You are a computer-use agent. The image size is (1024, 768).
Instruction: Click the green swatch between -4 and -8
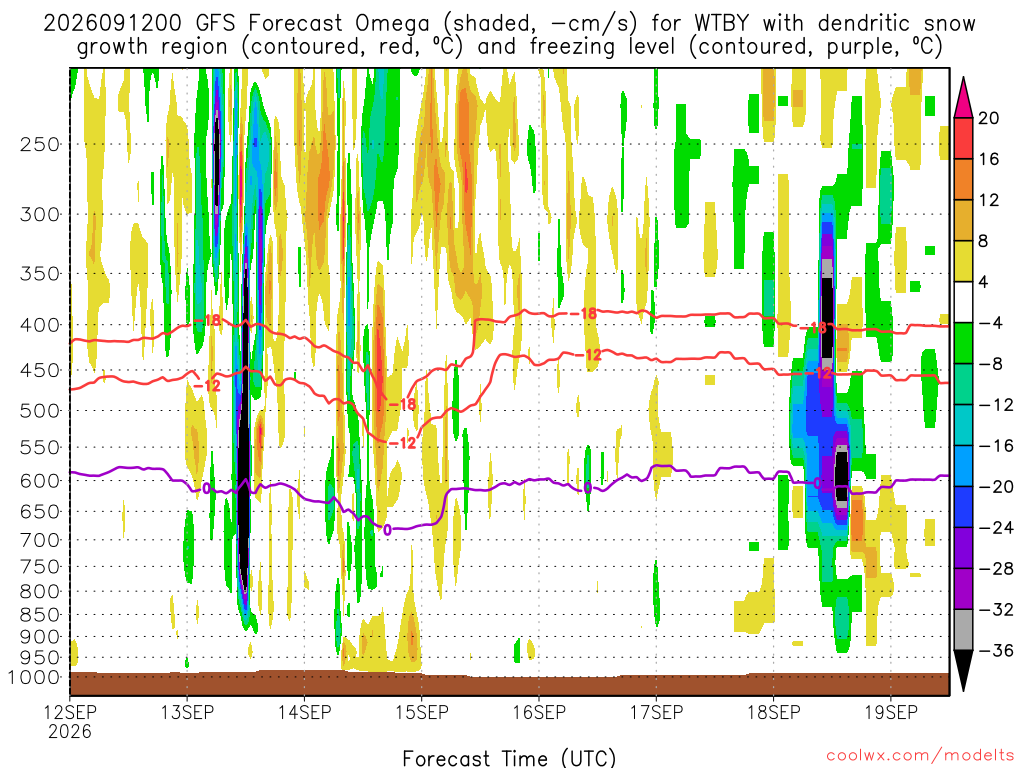(x=963, y=343)
